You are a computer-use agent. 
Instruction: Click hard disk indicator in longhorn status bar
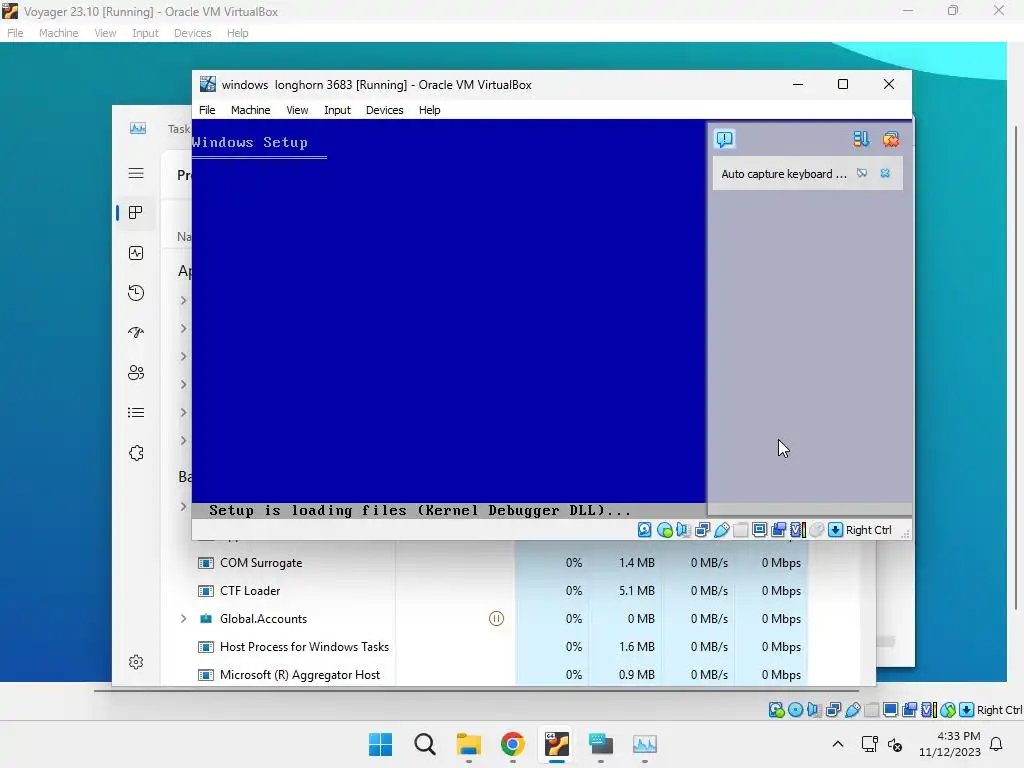(645, 530)
